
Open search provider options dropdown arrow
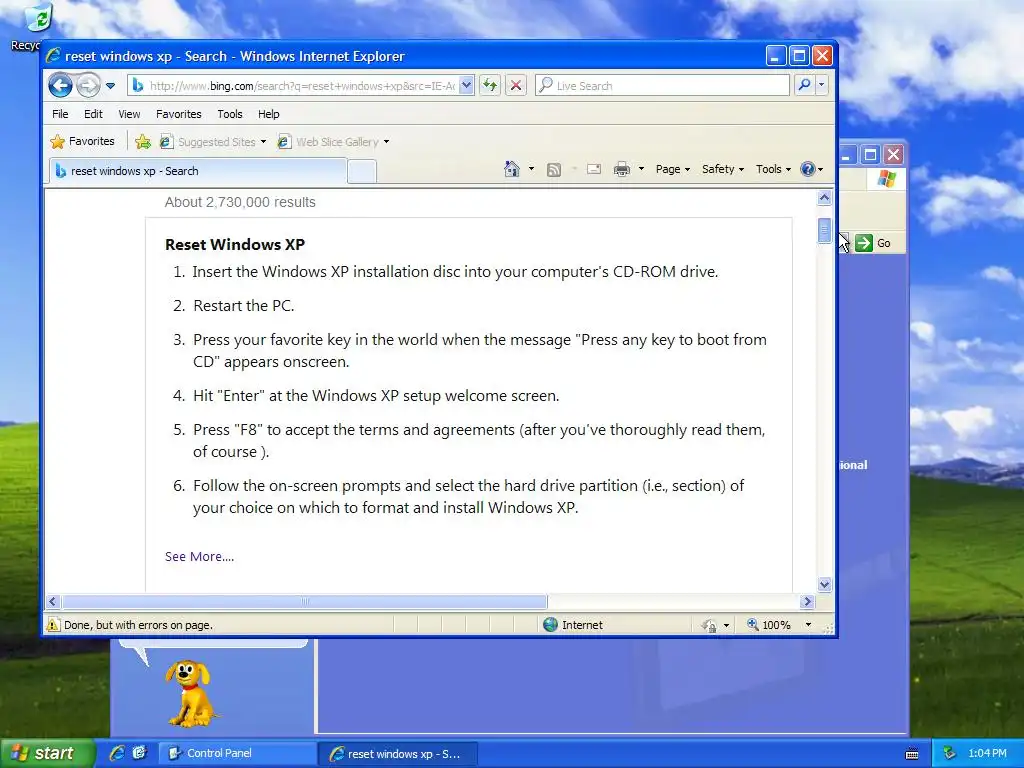pyautogui.click(x=822, y=86)
